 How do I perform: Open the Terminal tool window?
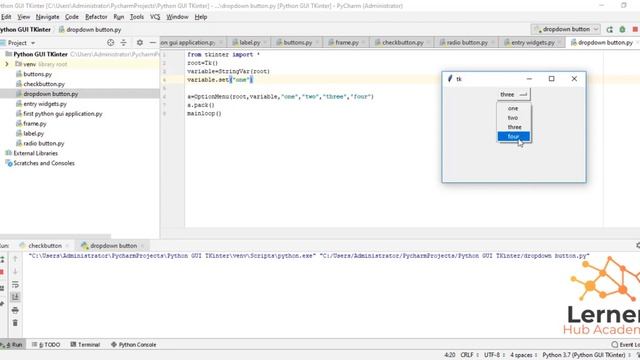coord(85,344)
